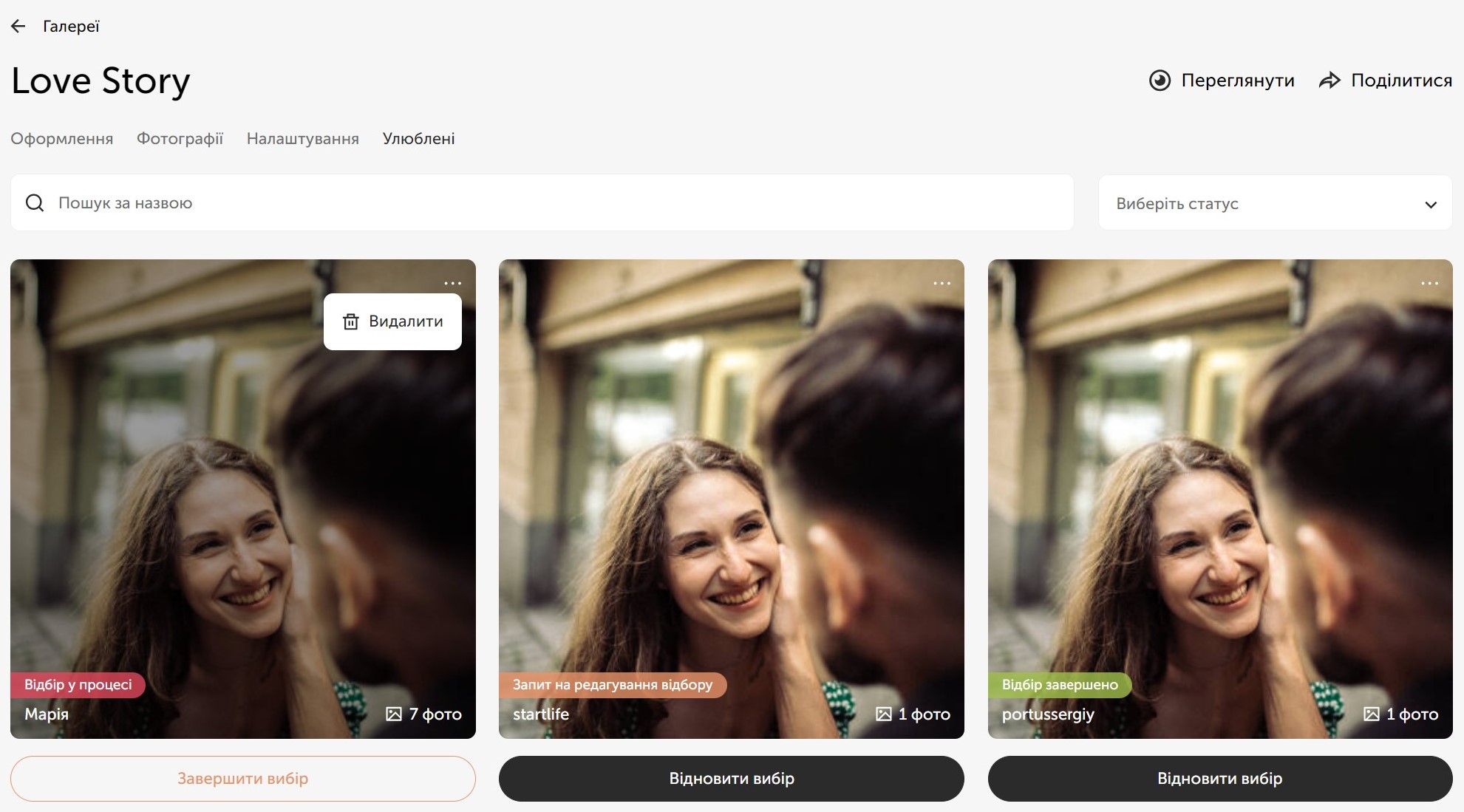Open three-dots menu on Марія card
The height and width of the screenshot is (812, 1464).
click(x=452, y=284)
